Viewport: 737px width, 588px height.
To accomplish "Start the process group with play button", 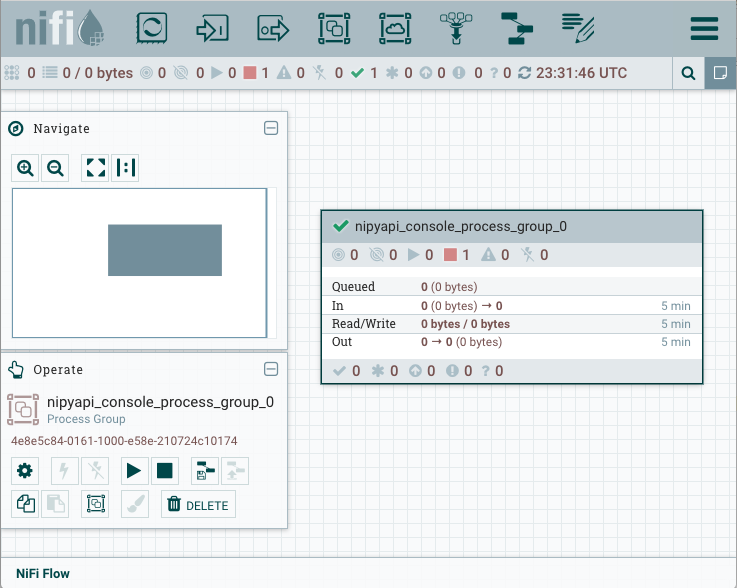I will [132, 470].
